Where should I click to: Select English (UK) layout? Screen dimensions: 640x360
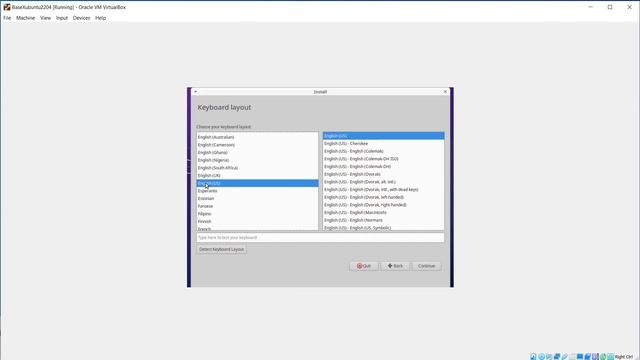257,176
